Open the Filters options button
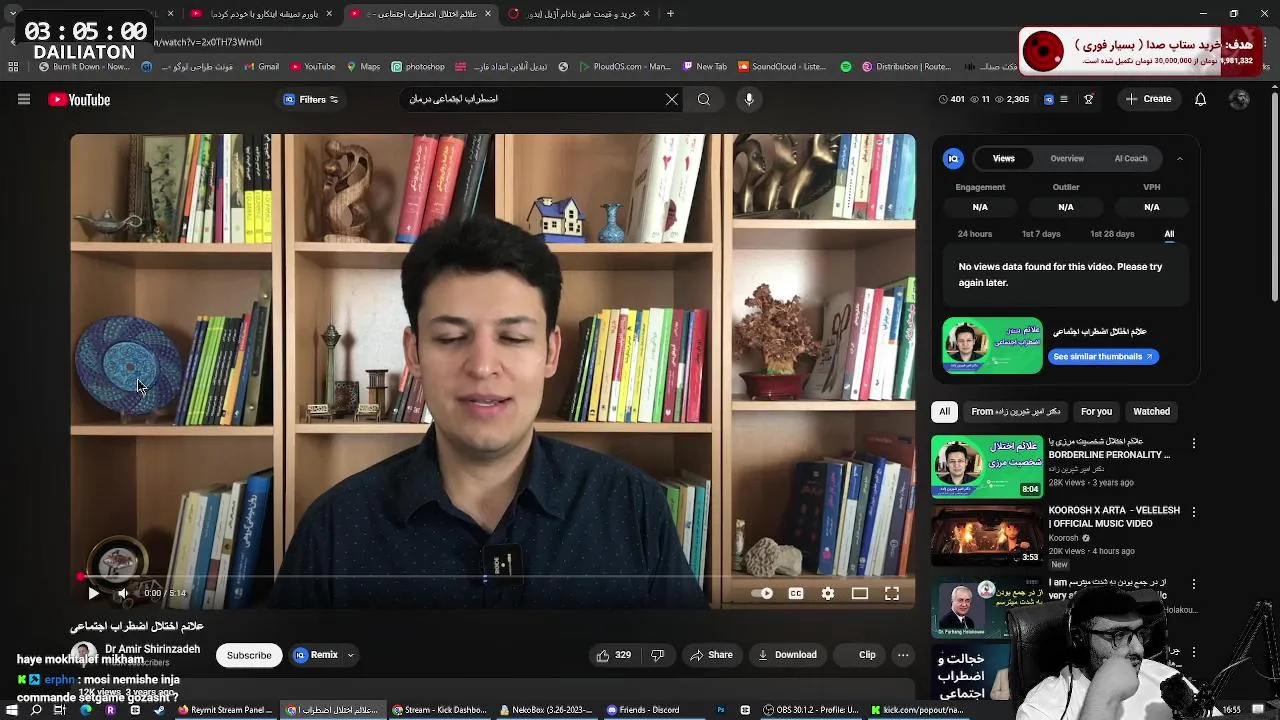 pyautogui.click(x=311, y=99)
